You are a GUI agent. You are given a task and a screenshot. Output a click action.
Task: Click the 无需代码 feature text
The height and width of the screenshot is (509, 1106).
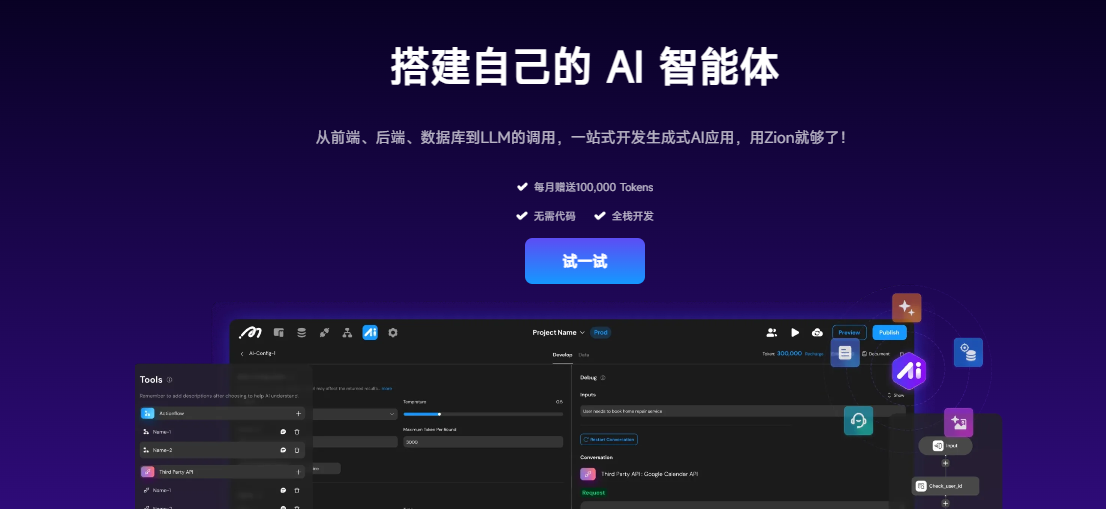coord(554,216)
